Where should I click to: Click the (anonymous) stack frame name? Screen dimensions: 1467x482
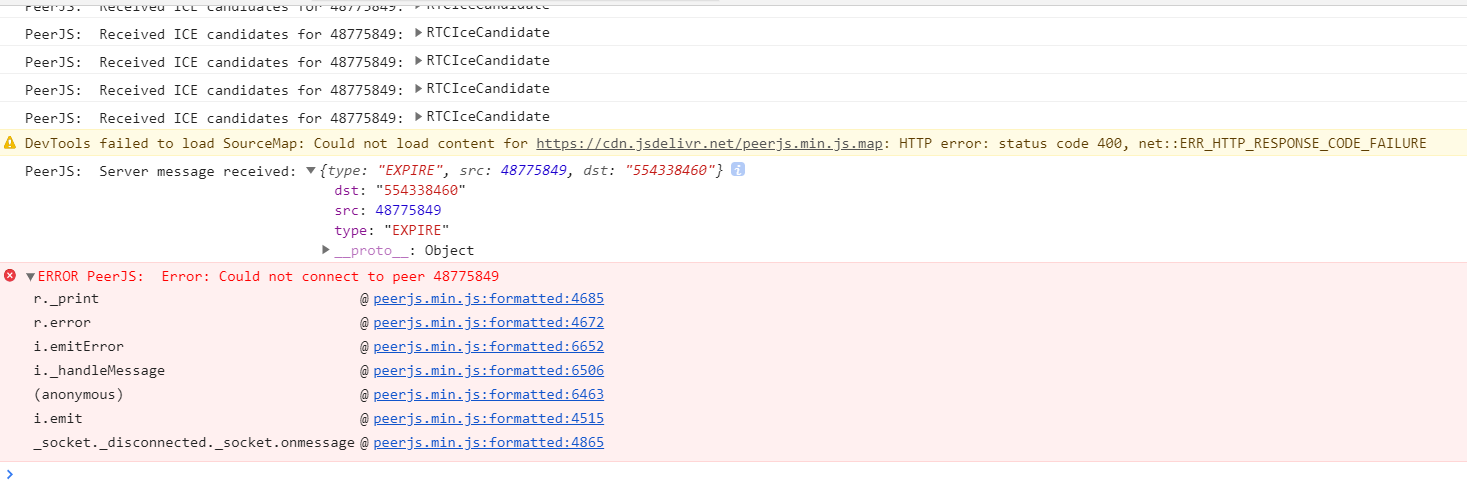click(x=79, y=395)
